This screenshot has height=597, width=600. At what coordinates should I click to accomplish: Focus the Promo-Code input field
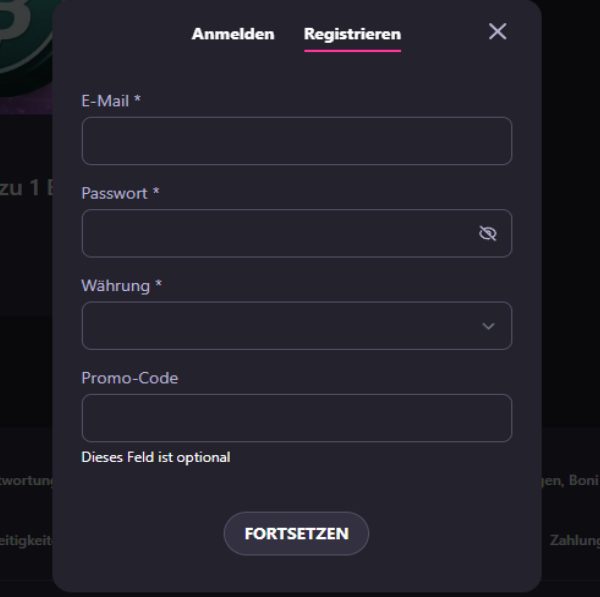click(x=296, y=418)
